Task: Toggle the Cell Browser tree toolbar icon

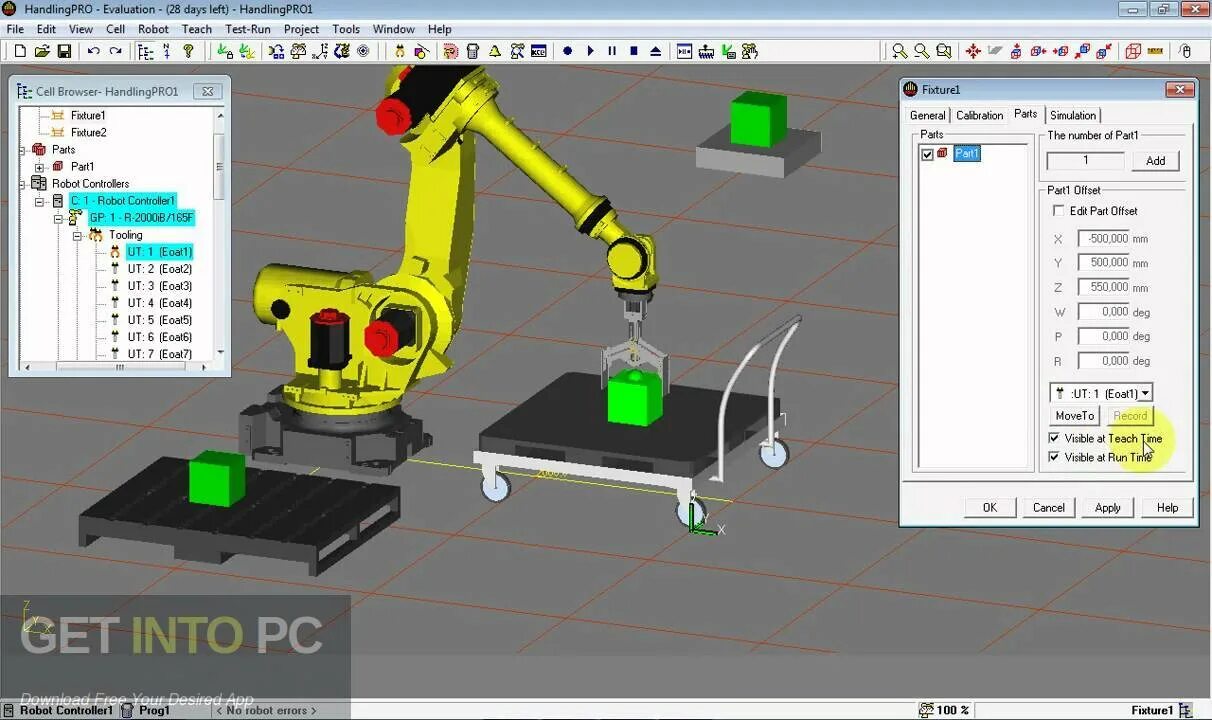Action: pyautogui.click(x=146, y=51)
